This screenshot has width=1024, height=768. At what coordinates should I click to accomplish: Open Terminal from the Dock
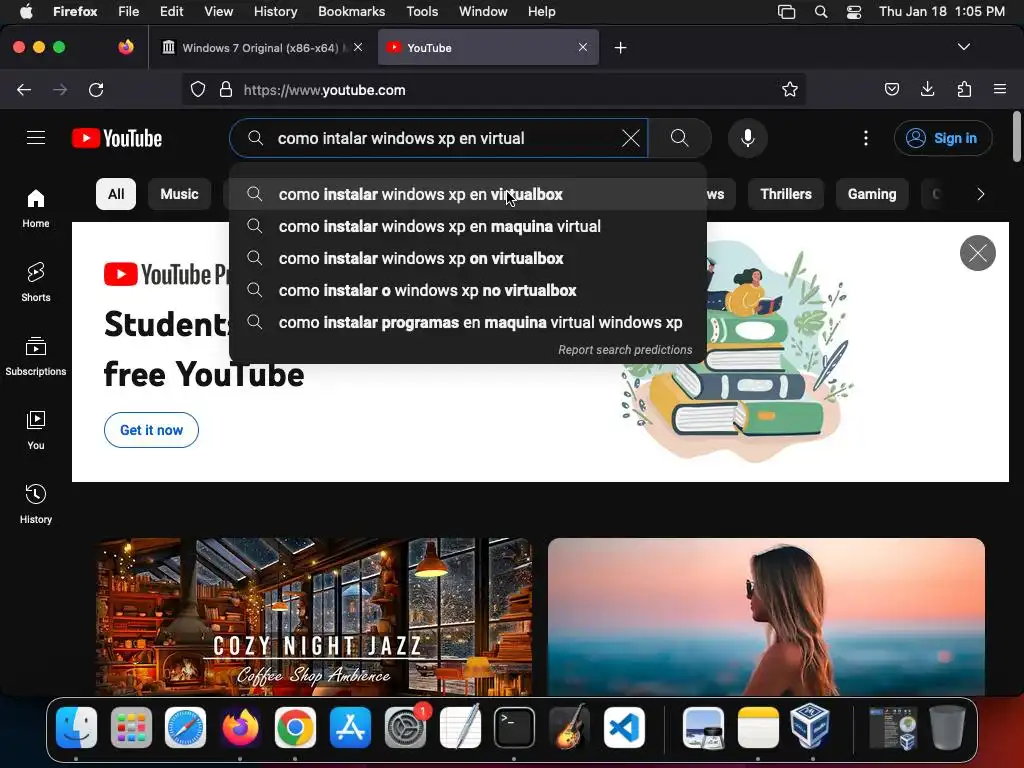click(514, 728)
